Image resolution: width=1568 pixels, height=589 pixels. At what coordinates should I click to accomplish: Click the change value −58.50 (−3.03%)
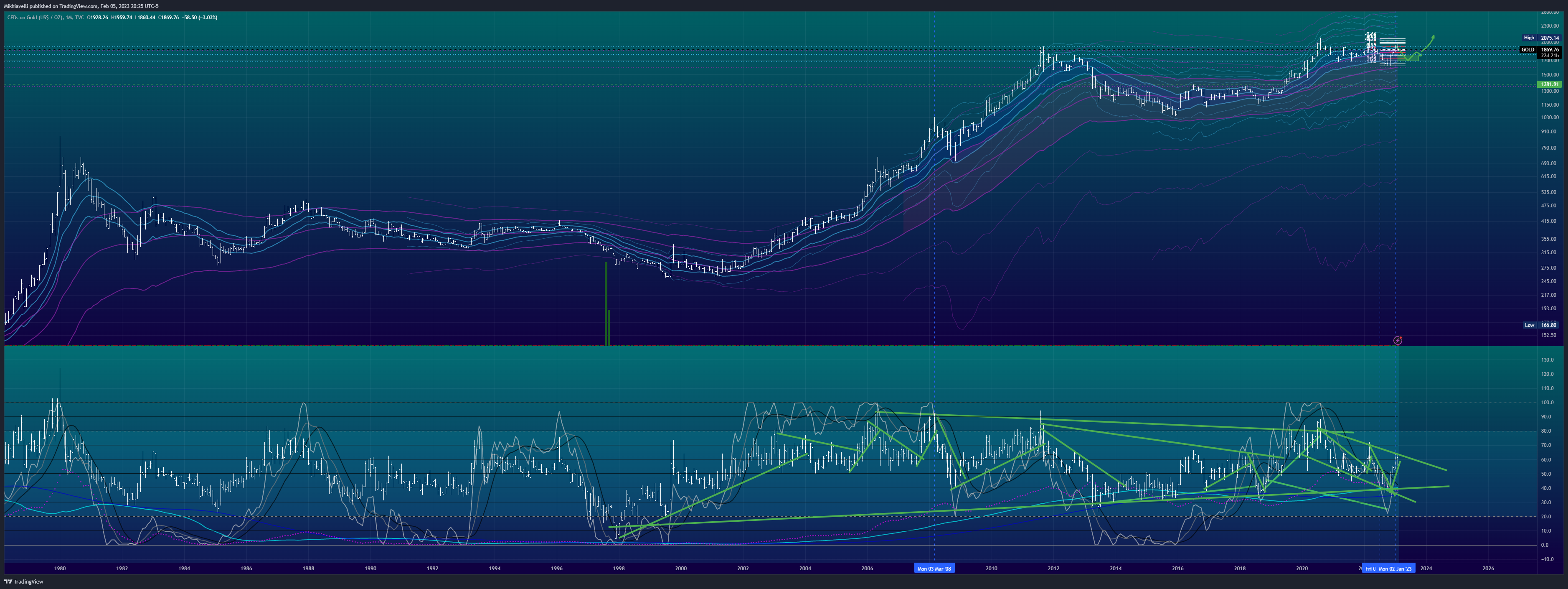[199, 18]
